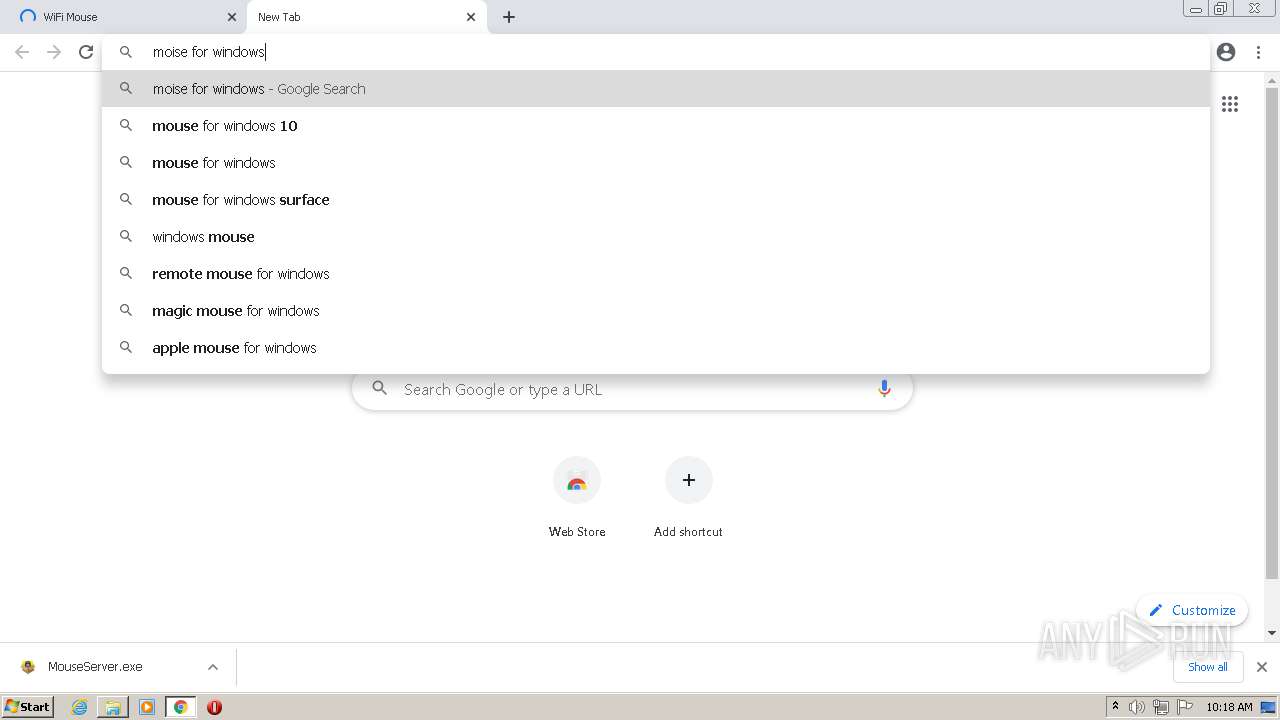Click the scrollbar down arrow

(x=1272, y=633)
